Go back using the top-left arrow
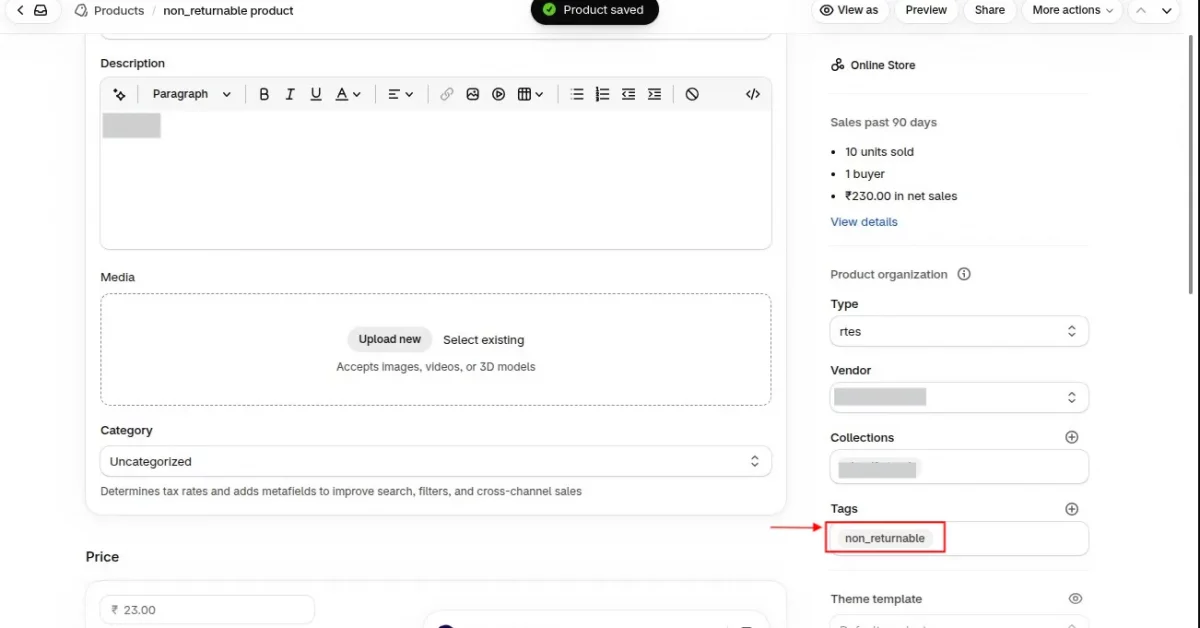Image resolution: width=1200 pixels, height=628 pixels. pos(19,10)
